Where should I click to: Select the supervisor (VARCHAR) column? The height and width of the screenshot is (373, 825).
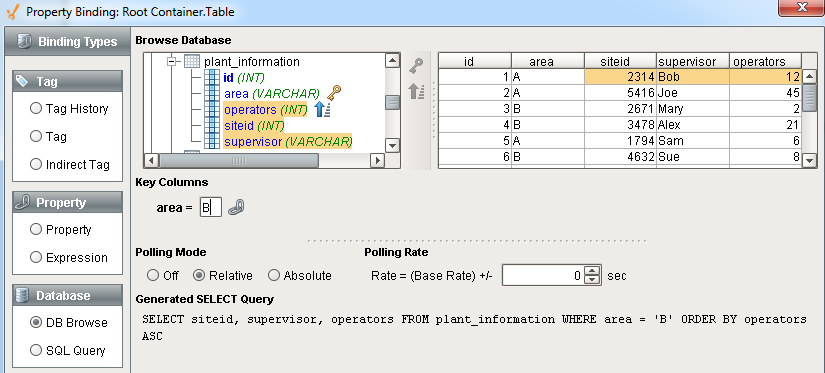pos(288,142)
